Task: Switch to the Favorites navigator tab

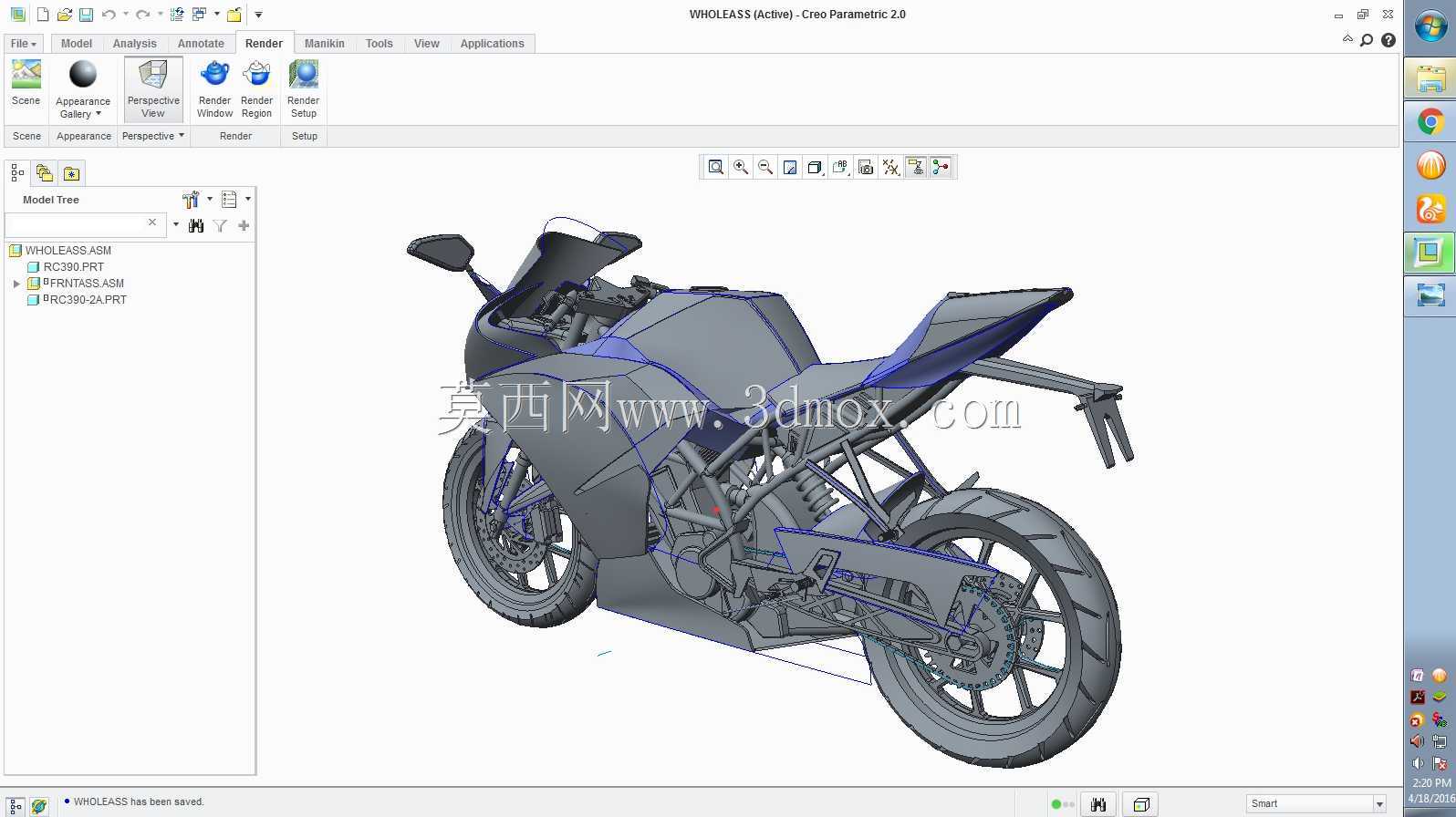Action: (x=71, y=172)
